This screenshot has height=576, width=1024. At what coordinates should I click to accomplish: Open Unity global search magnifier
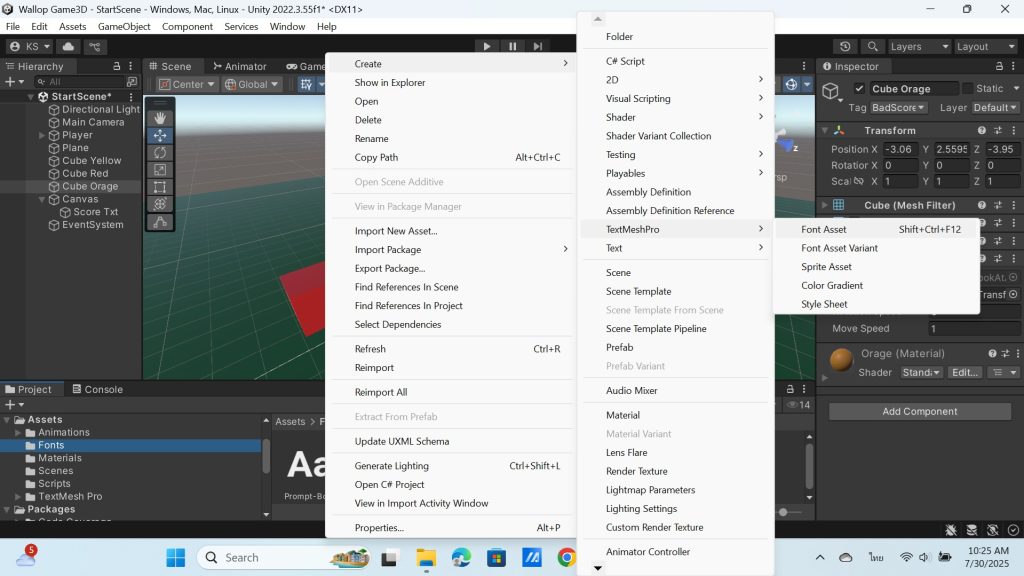coord(872,46)
